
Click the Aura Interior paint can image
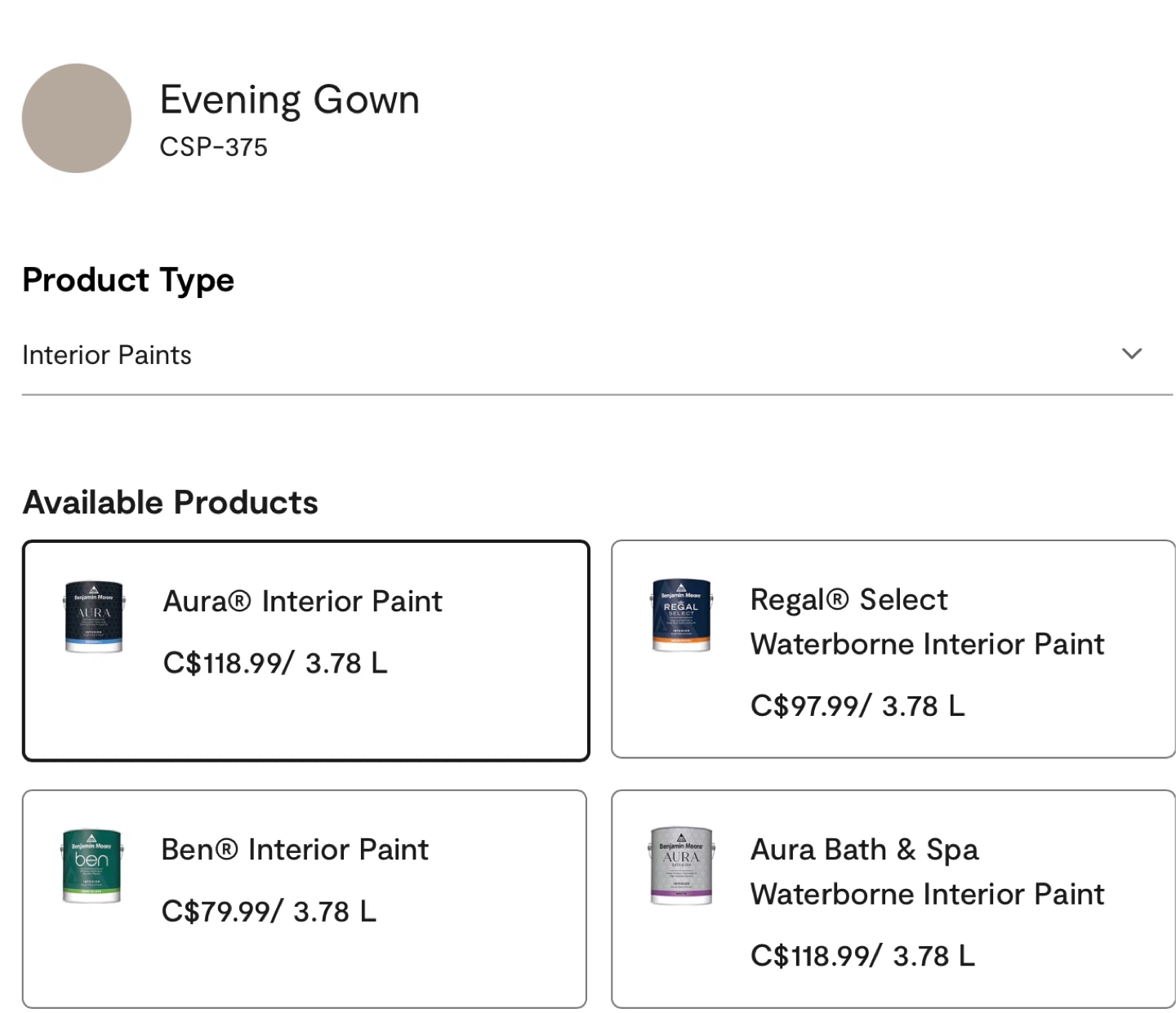94,616
